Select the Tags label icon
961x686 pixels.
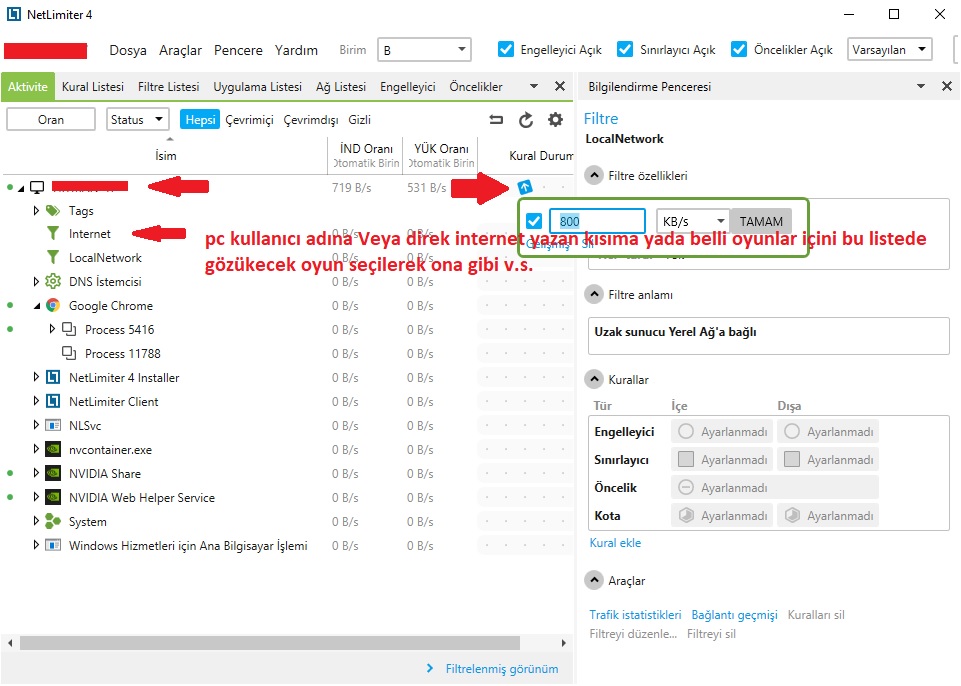click(x=53, y=211)
